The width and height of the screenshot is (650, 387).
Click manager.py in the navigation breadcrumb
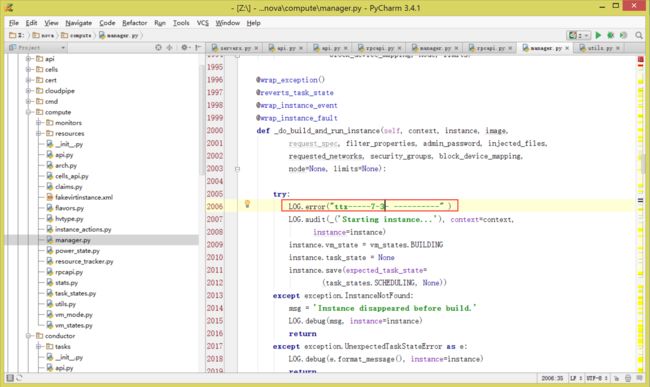pyautogui.click(x=119, y=36)
